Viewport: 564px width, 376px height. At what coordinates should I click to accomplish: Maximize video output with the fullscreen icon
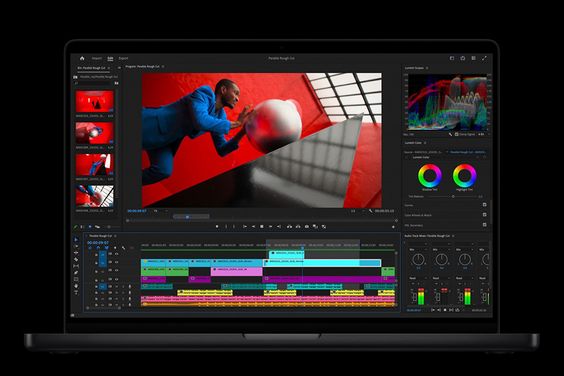tap(485, 58)
